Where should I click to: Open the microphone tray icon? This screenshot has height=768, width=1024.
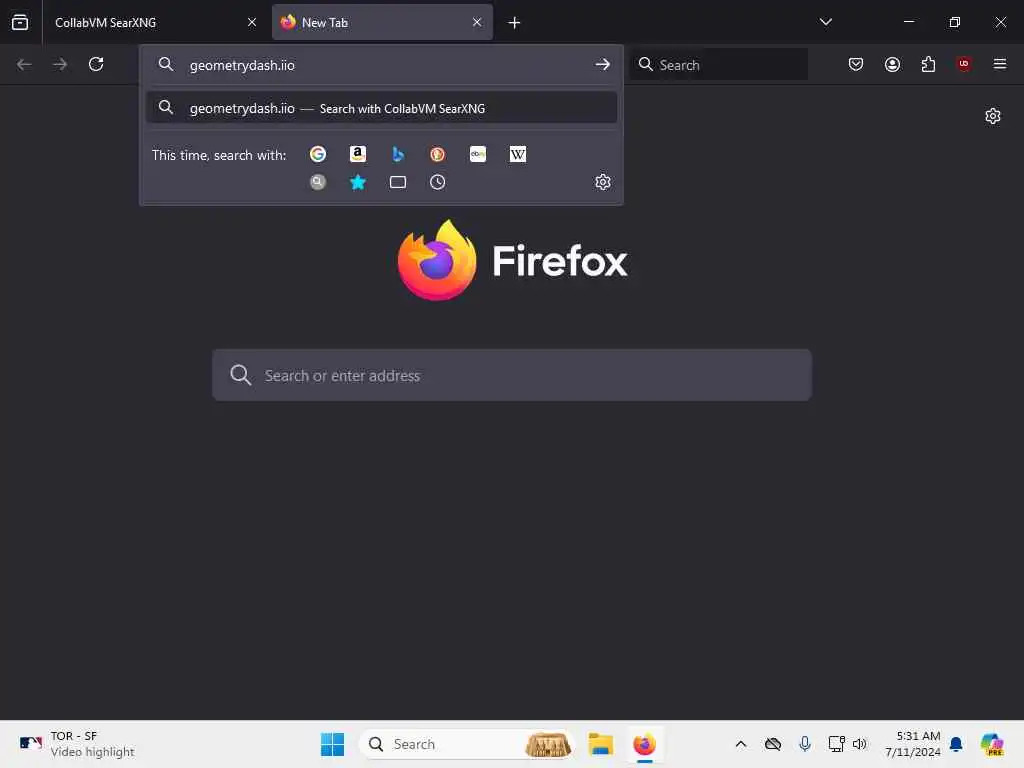tap(805, 744)
